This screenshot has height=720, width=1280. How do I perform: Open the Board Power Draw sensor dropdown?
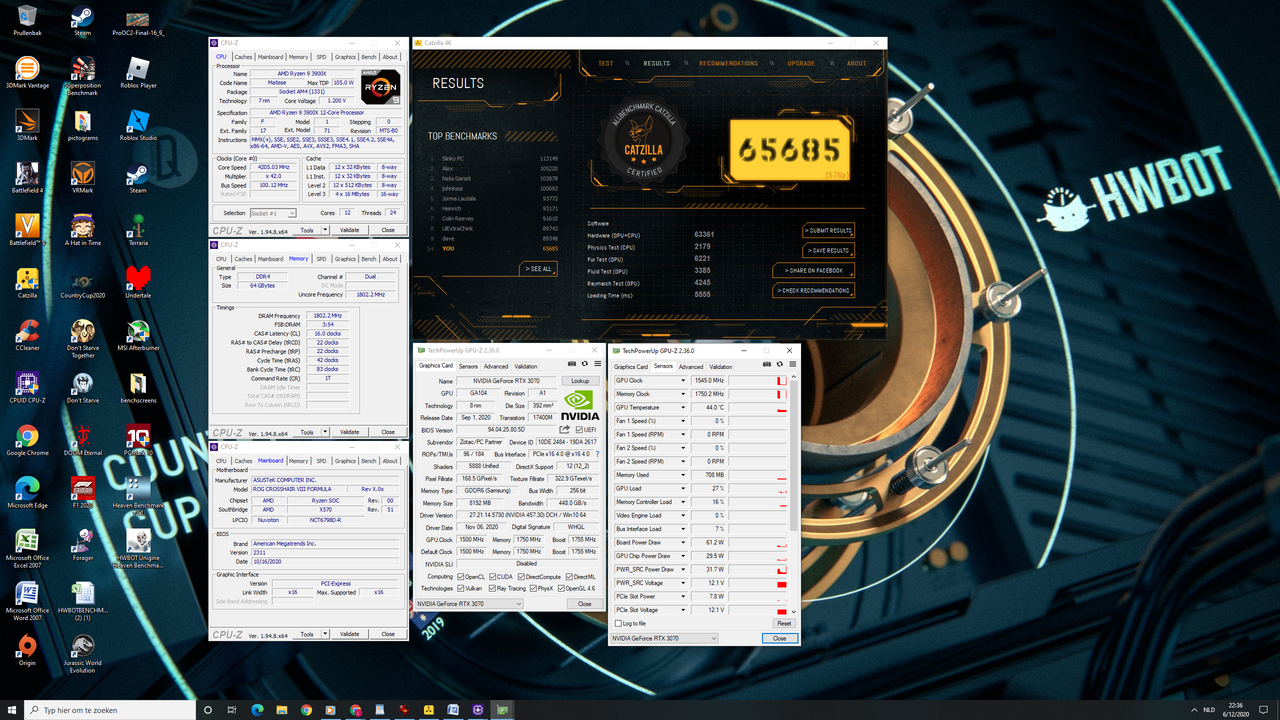point(683,543)
